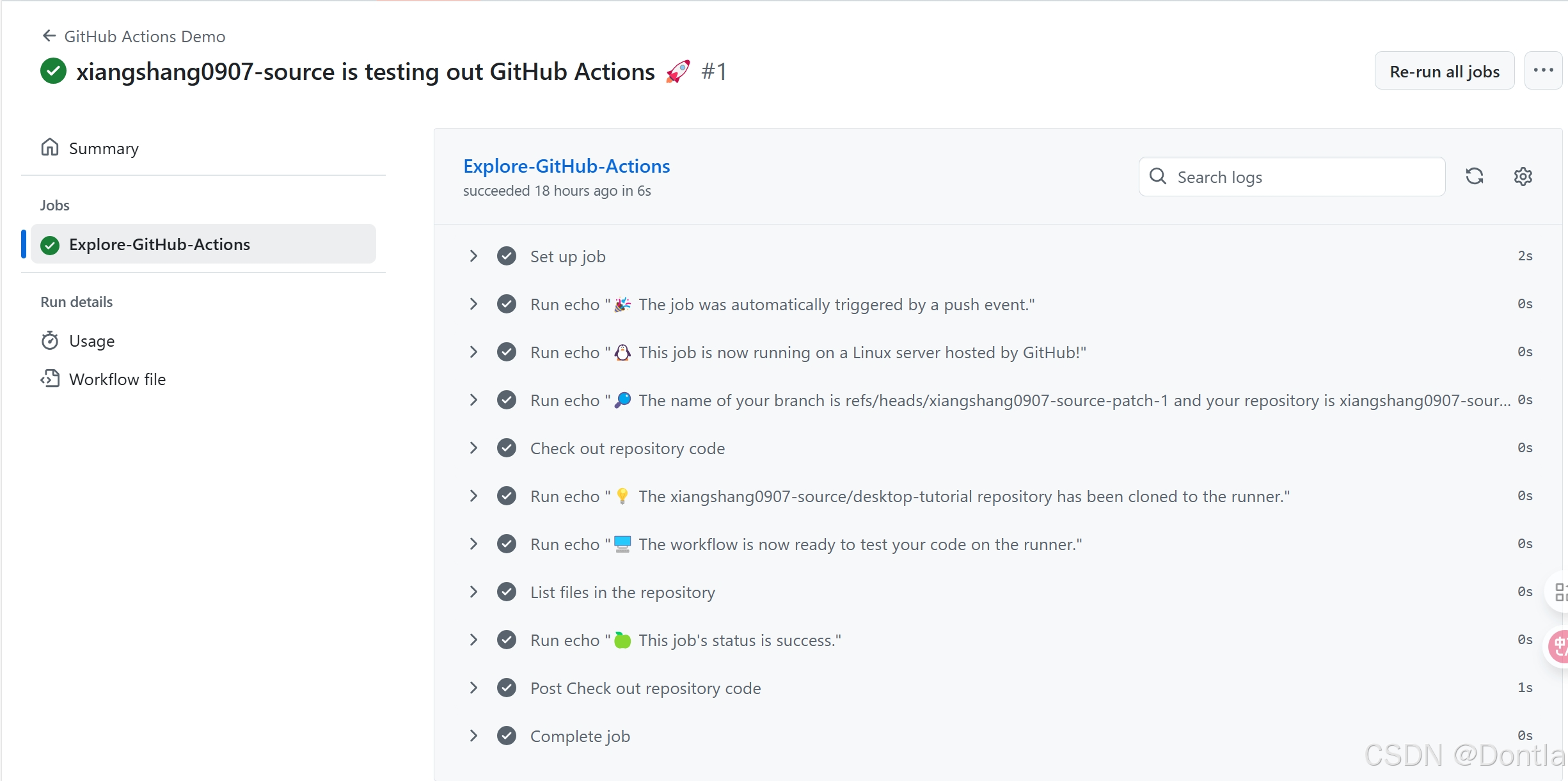
Task: Click the back arrow icon beside GitHub Actions Demo
Action: [49, 36]
